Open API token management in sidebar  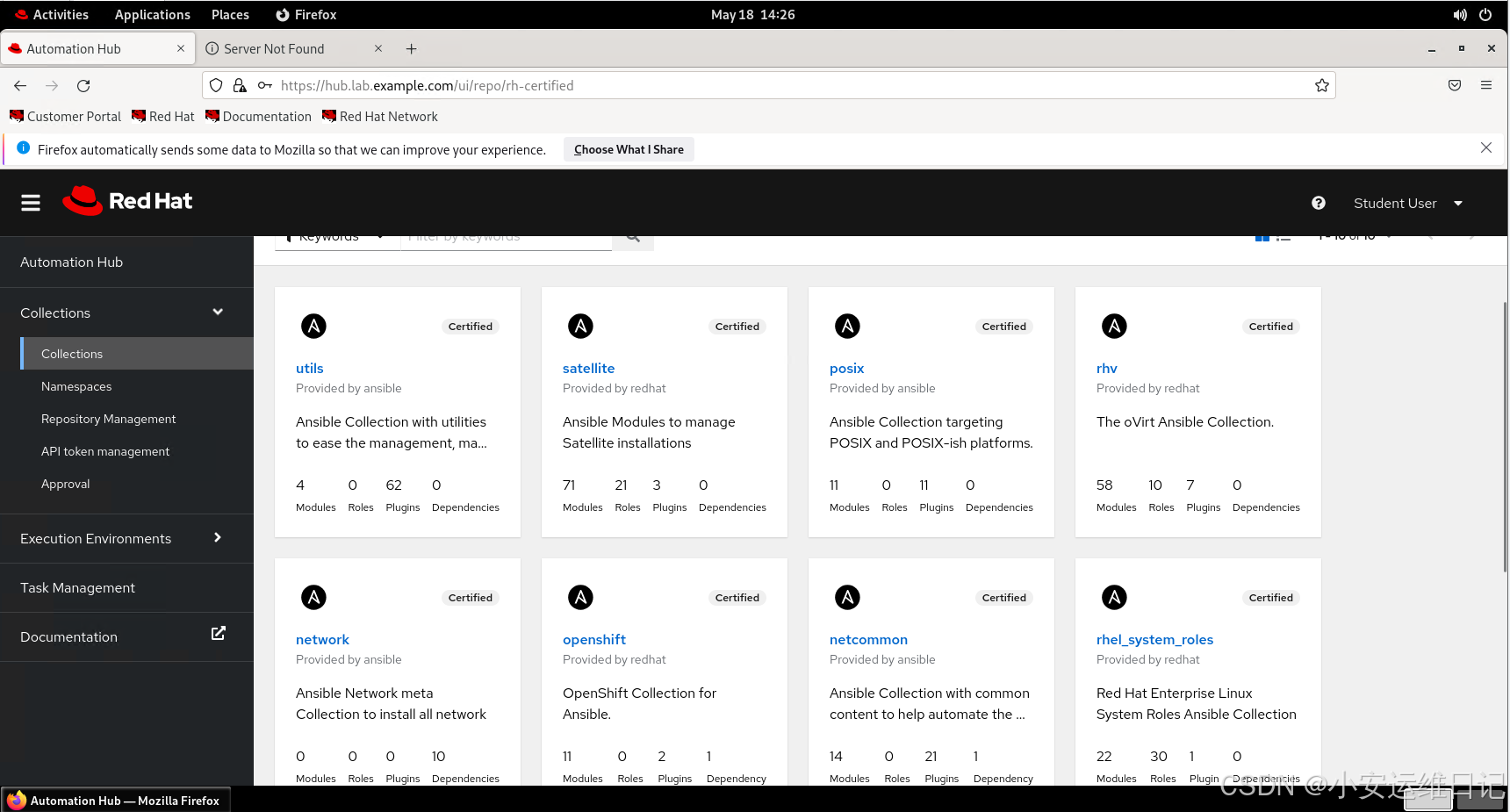click(105, 451)
